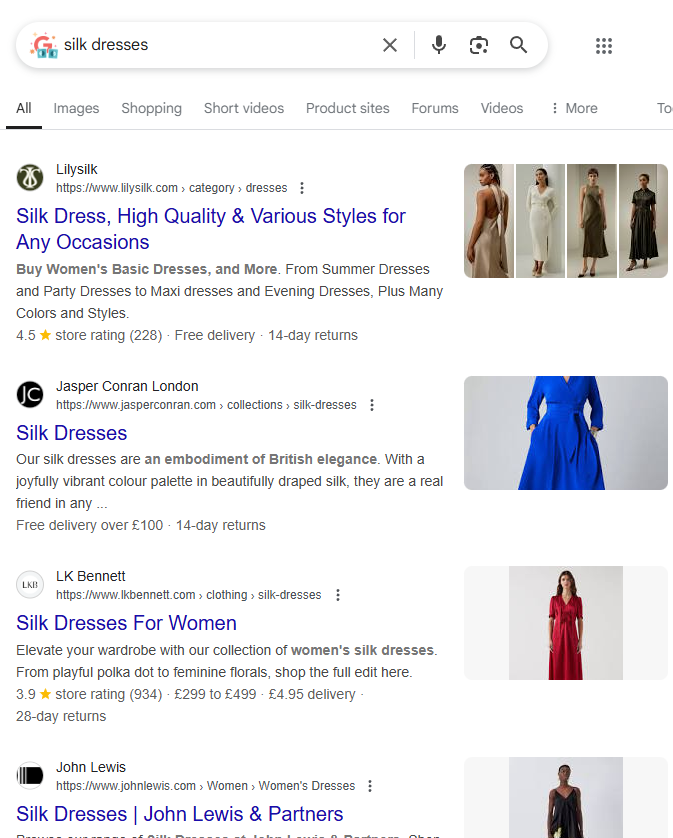The image size is (673, 838).
Task: Switch to the Shopping tab
Action: 151,108
